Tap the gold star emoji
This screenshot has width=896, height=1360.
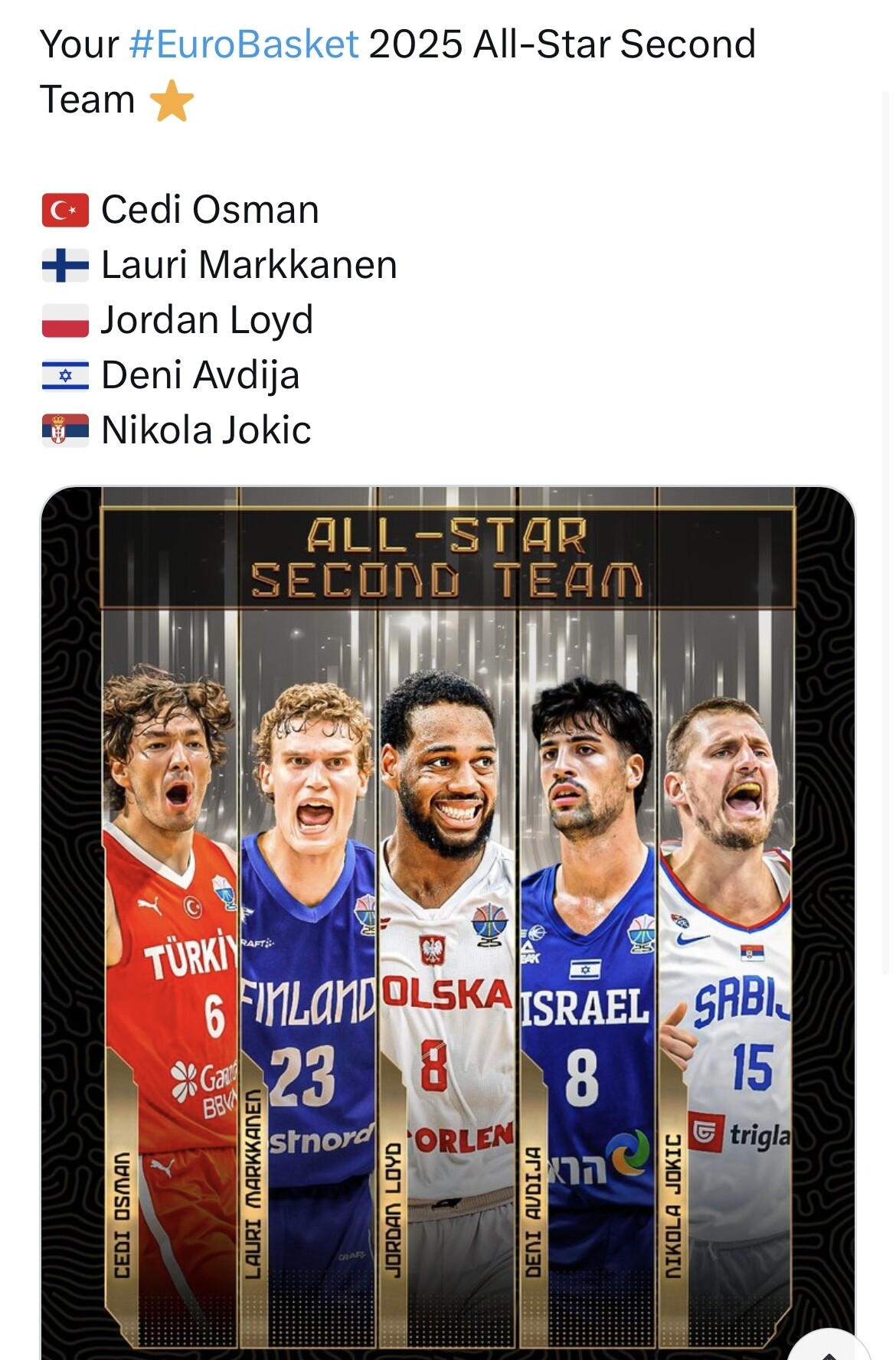click(x=172, y=100)
